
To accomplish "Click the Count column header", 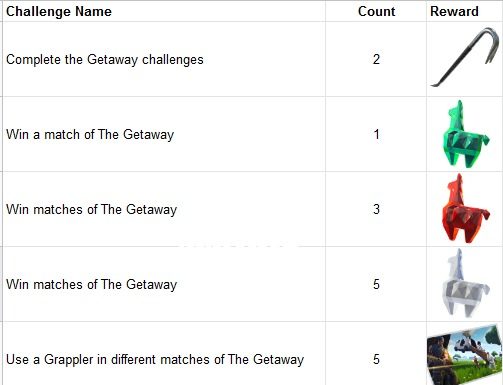I will coord(376,11).
